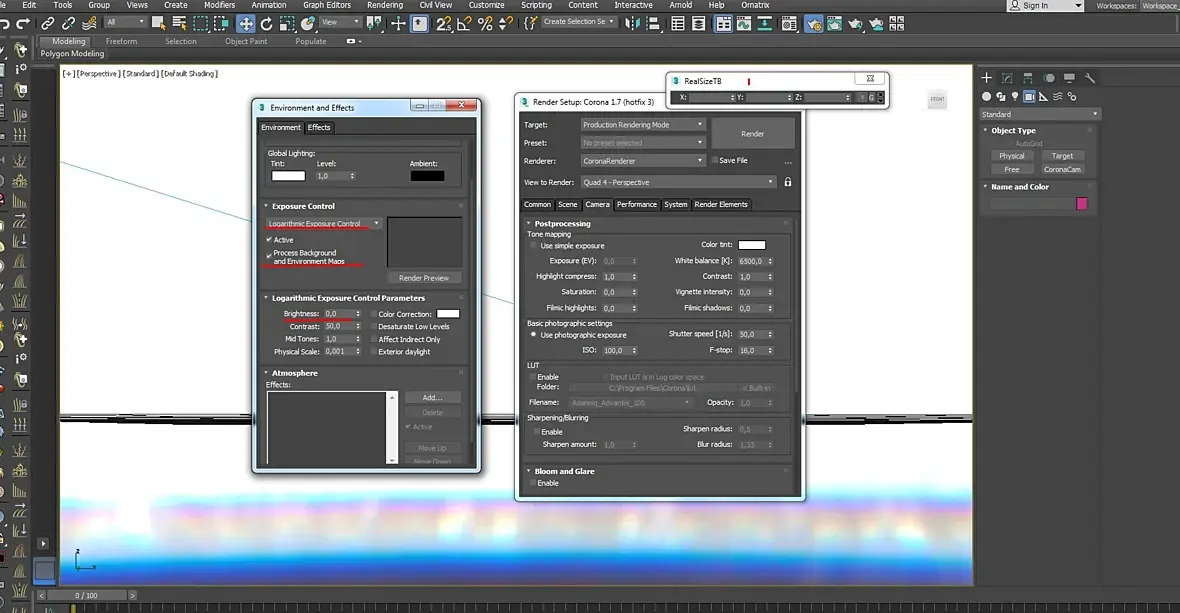The height and width of the screenshot is (613, 1180).
Task: Click the Undo arrow icon
Action: click(6, 23)
